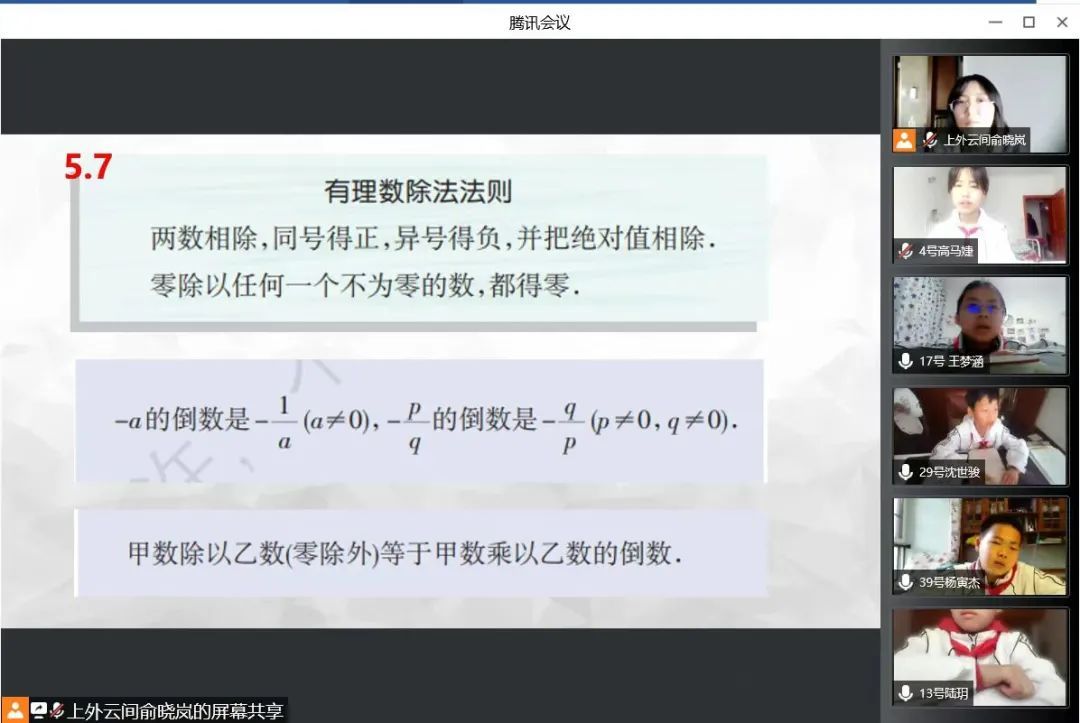Click the muted mic icon beside 4号高马婕
The image size is (1080, 723).
tap(906, 251)
